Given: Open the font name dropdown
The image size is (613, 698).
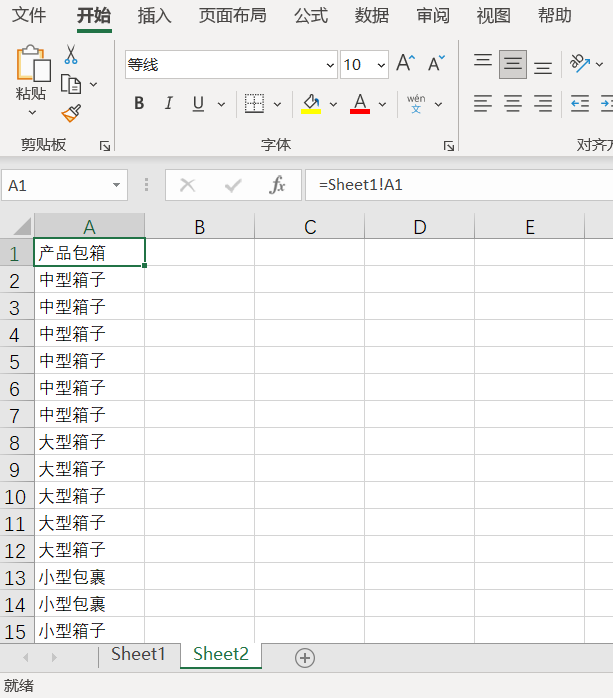Looking at the screenshot, I should click(x=331, y=65).
